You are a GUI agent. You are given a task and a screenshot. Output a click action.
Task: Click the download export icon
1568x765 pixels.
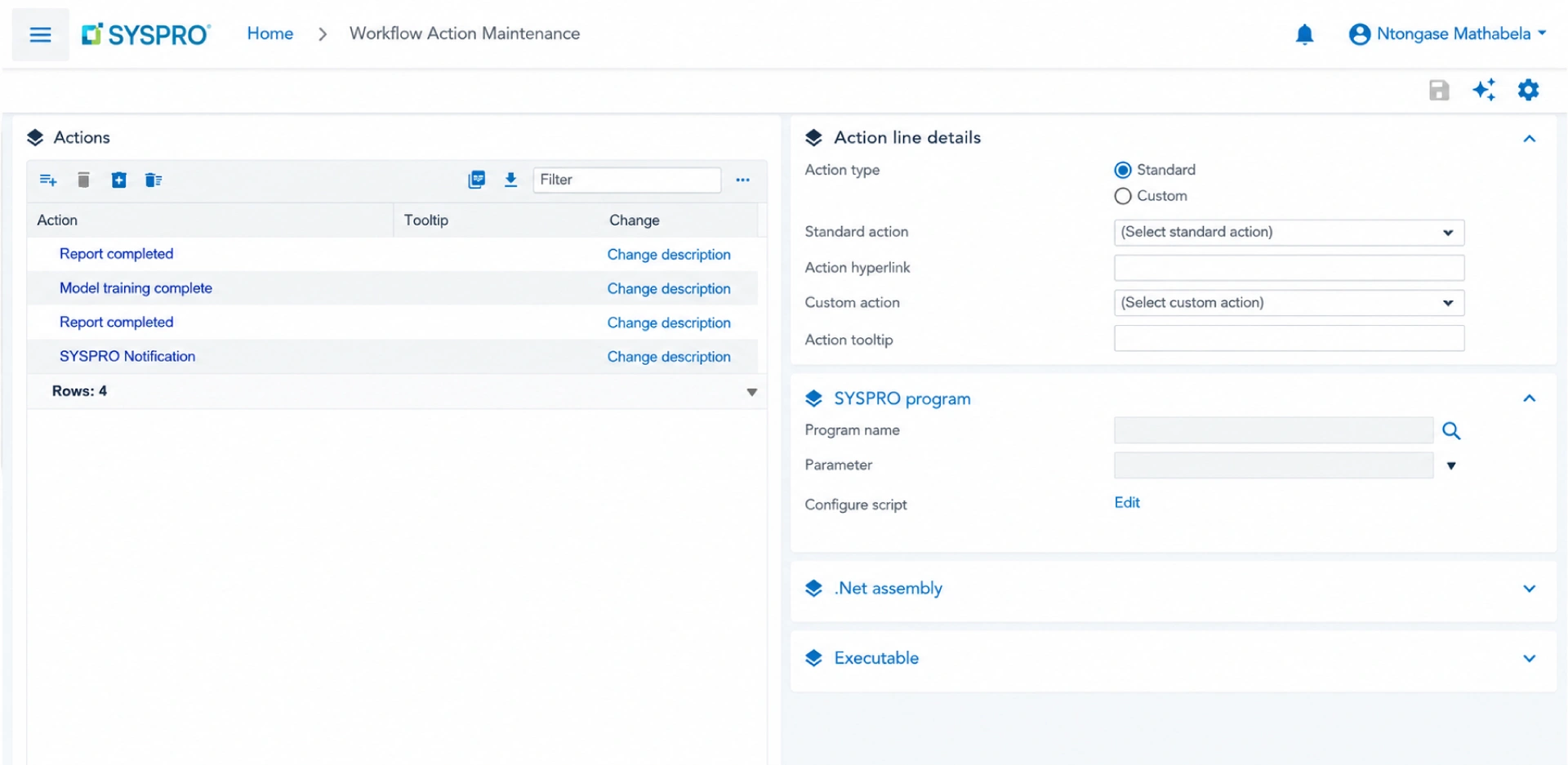click(511, 180)
